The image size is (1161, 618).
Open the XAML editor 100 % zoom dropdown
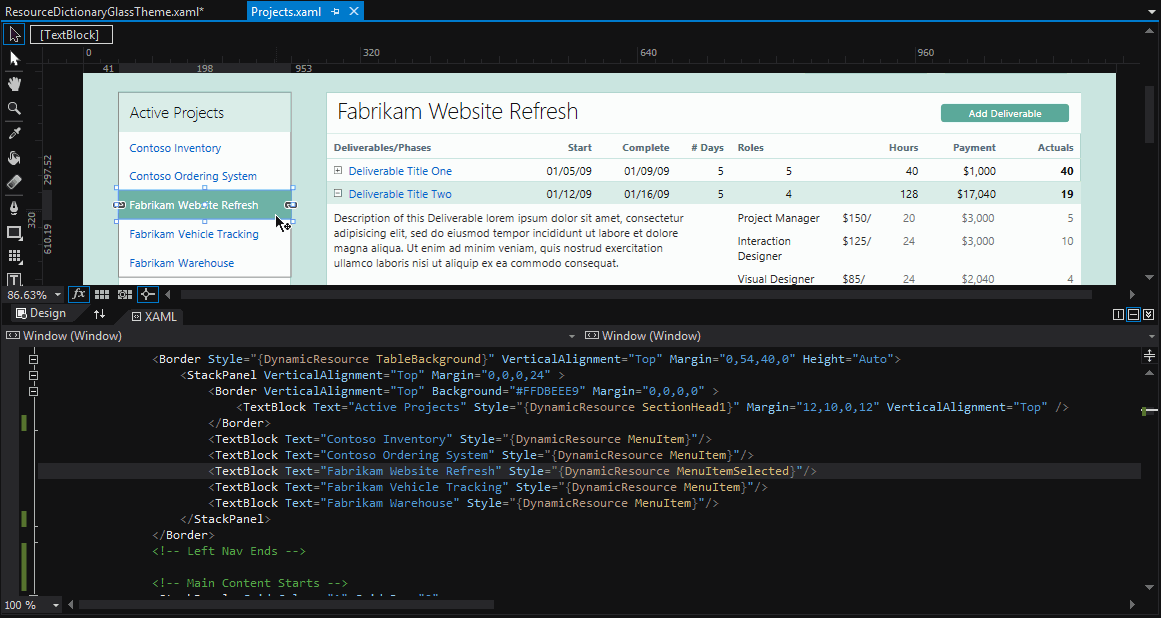coord(56,605)
